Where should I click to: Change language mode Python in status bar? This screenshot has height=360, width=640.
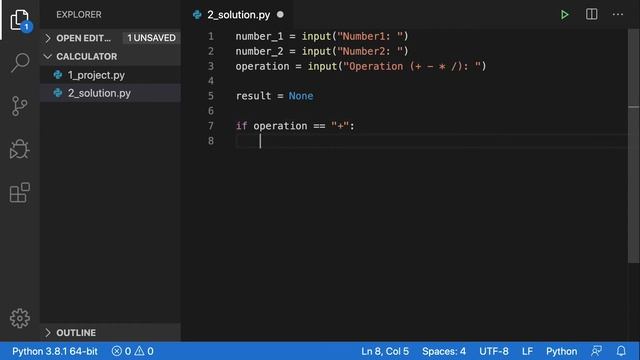(562, 351)
